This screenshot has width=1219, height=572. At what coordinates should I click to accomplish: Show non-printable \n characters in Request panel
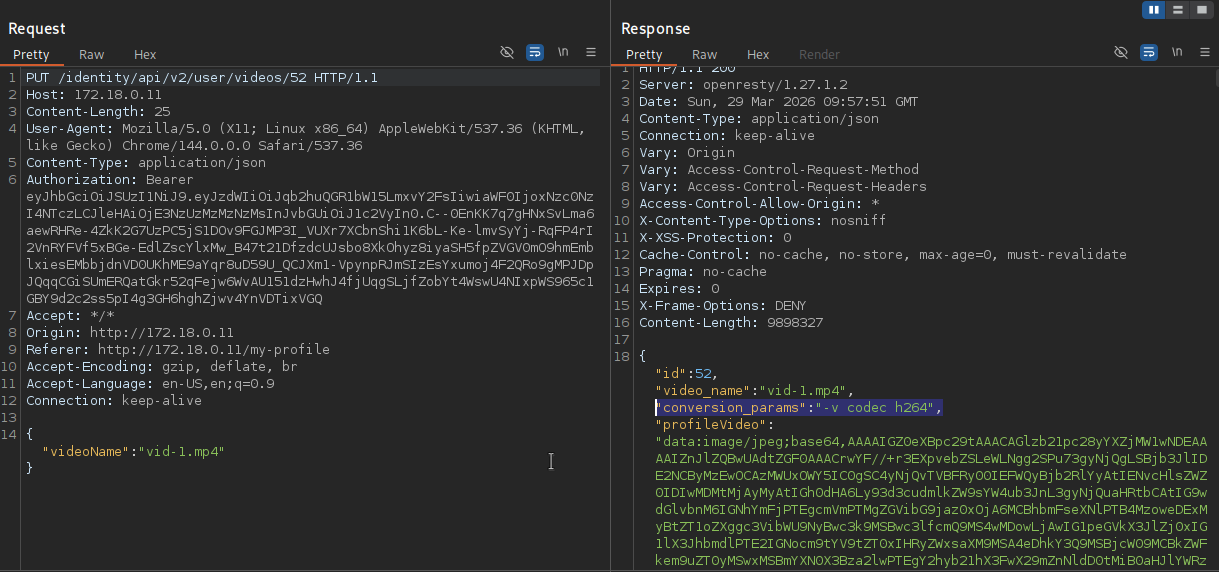pos(564,52)
